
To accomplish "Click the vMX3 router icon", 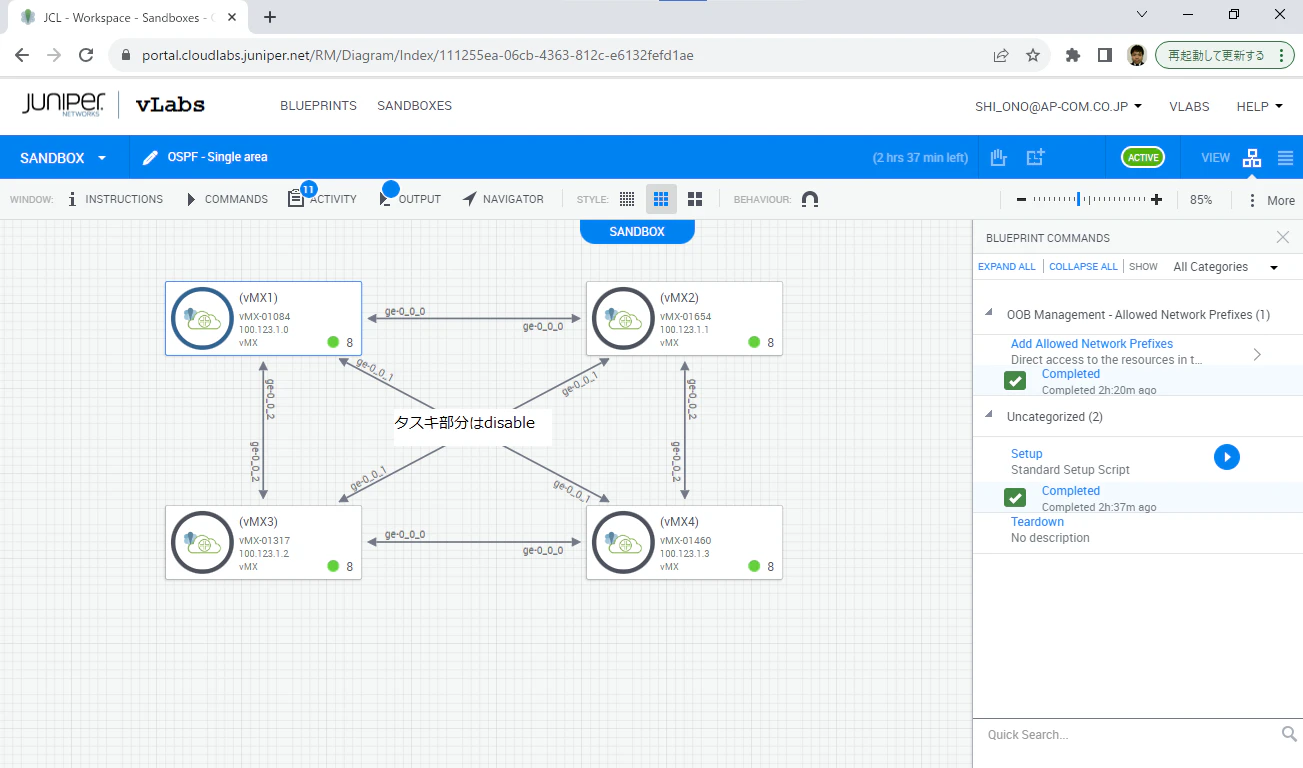I will [203, 543].
